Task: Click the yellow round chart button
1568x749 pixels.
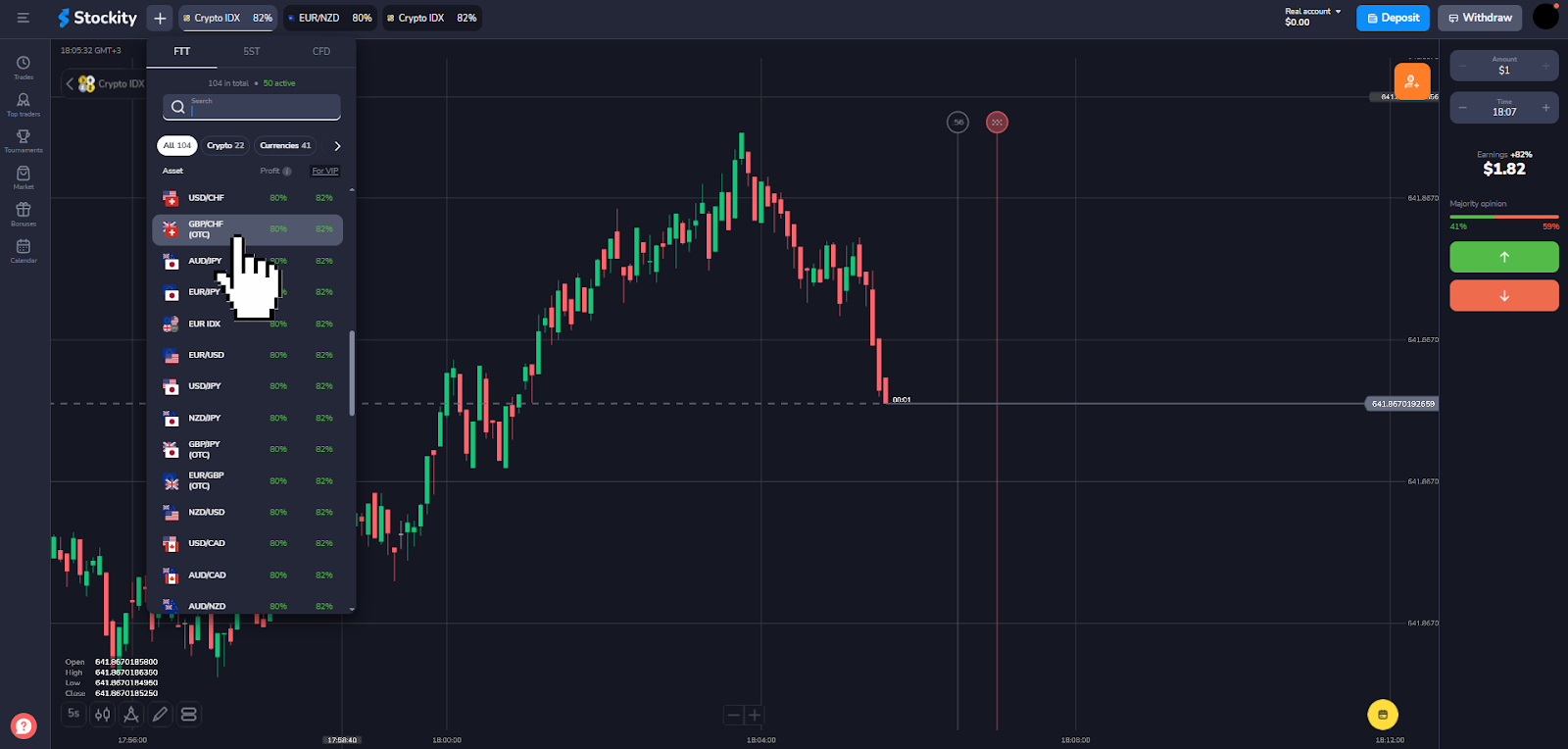Action: (1383, 715)
